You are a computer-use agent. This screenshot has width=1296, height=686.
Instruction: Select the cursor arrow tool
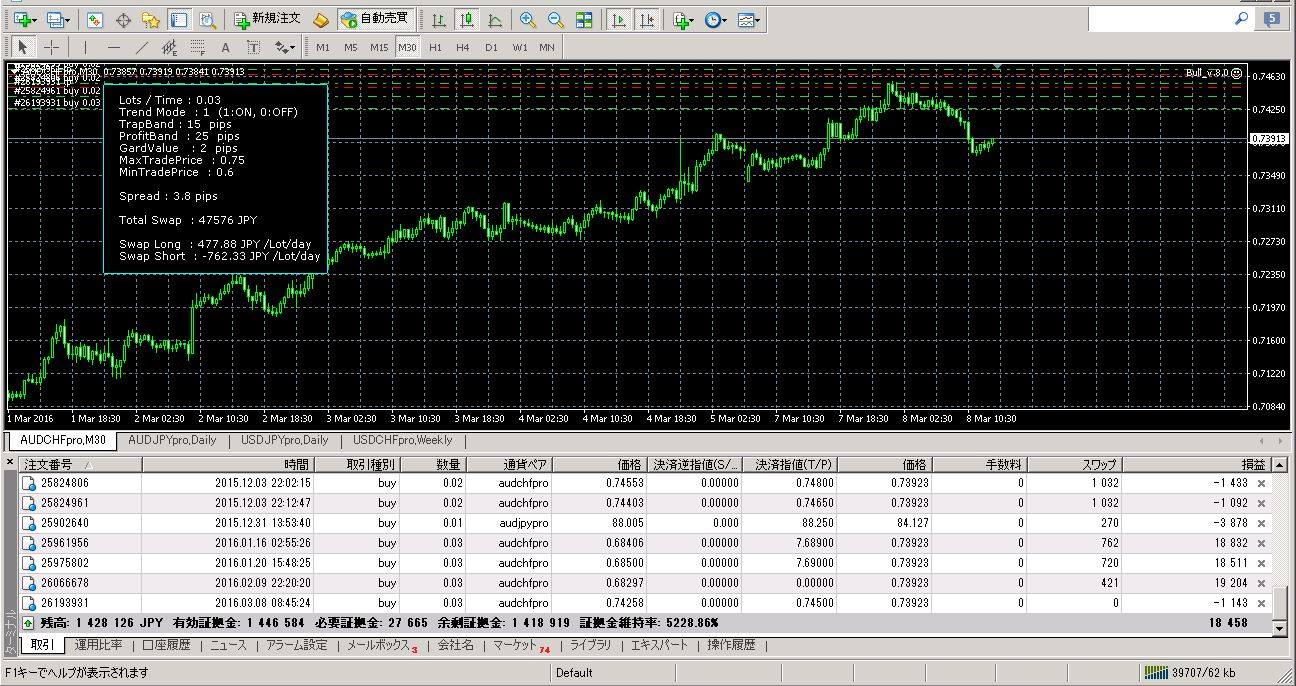(x=24, y=47)
